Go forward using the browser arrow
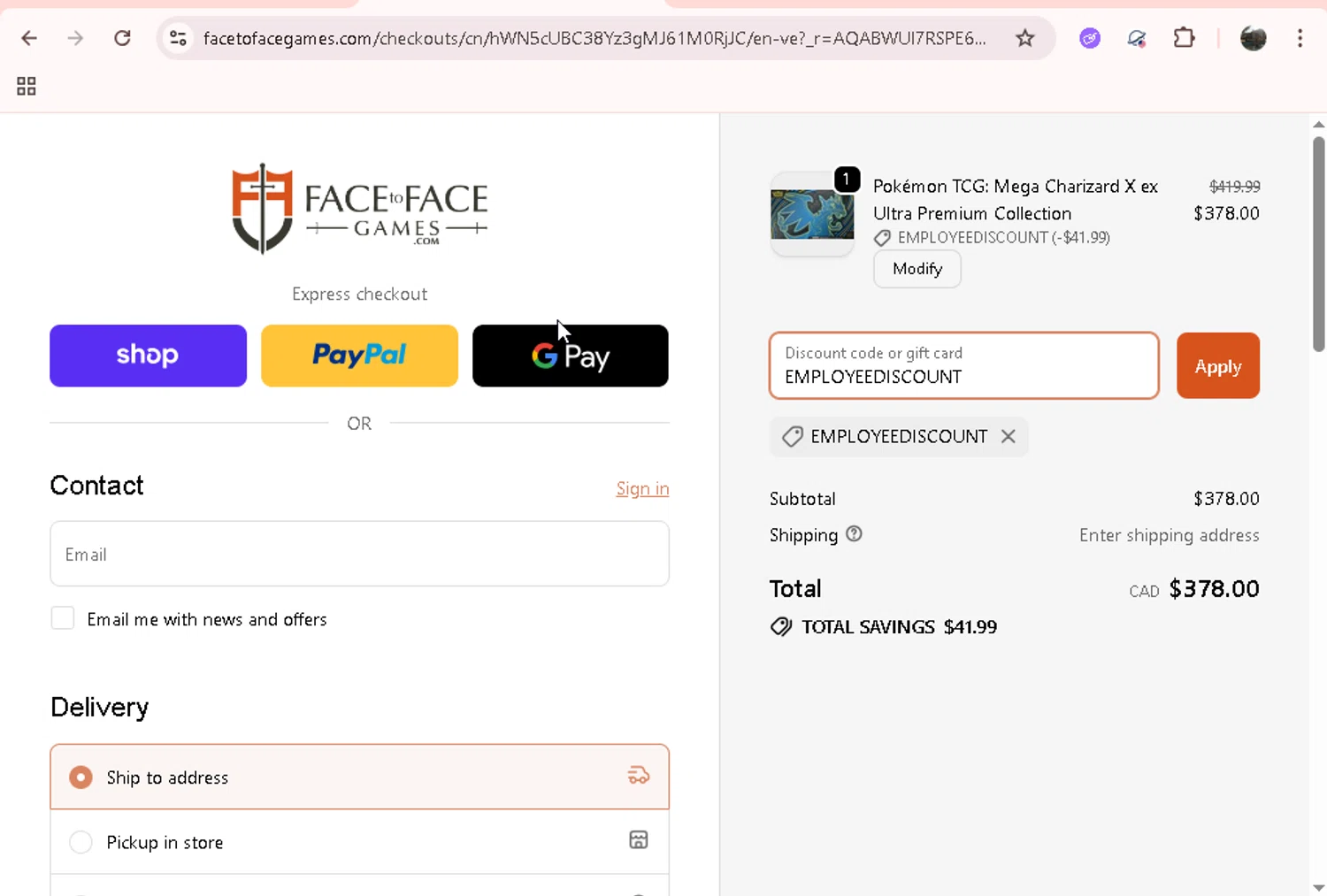 point(76,38)
